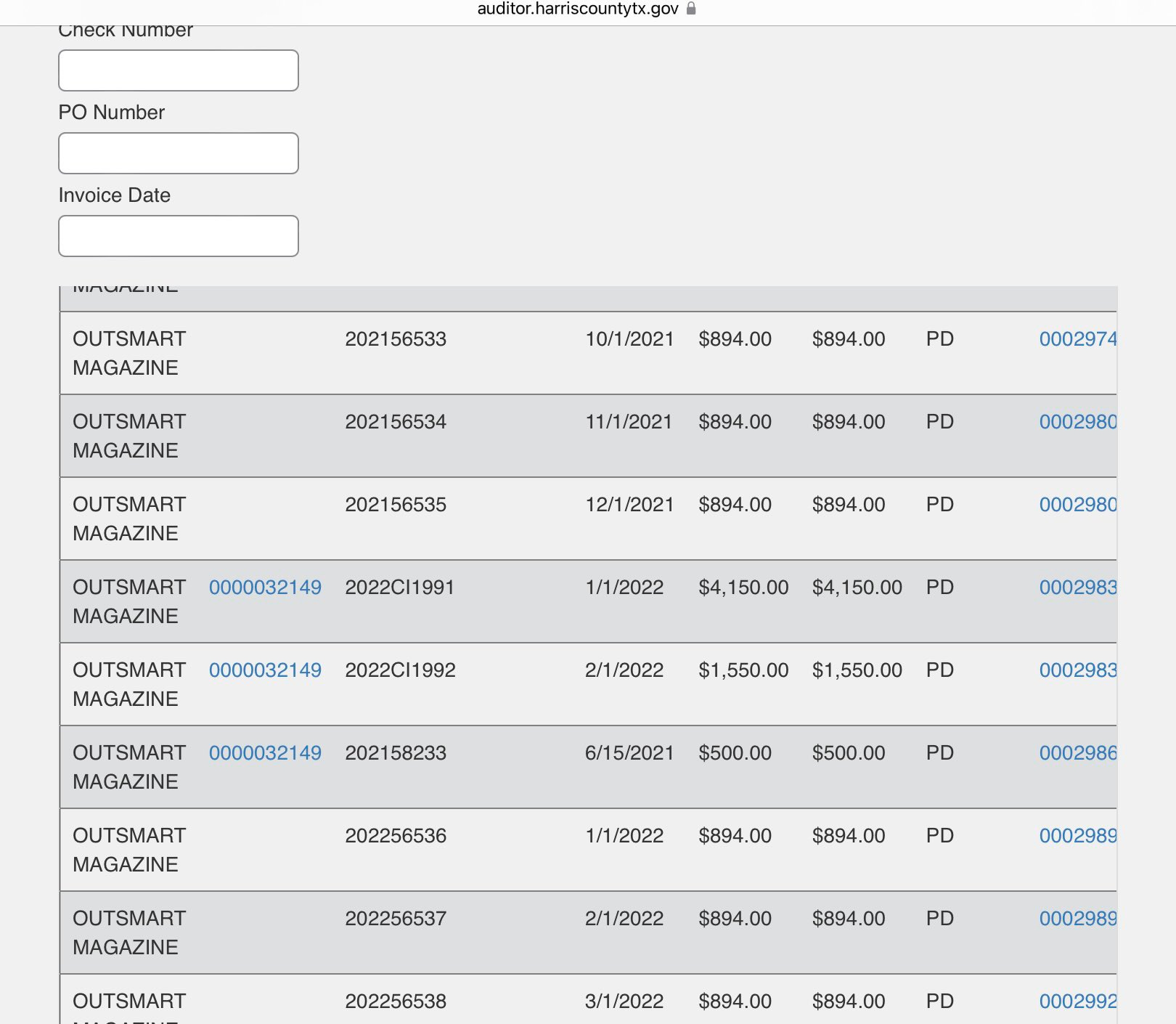Click the invoice date 3/1/2022
Viewport: 1176px width, 1024px height.
coord(624,1001)
